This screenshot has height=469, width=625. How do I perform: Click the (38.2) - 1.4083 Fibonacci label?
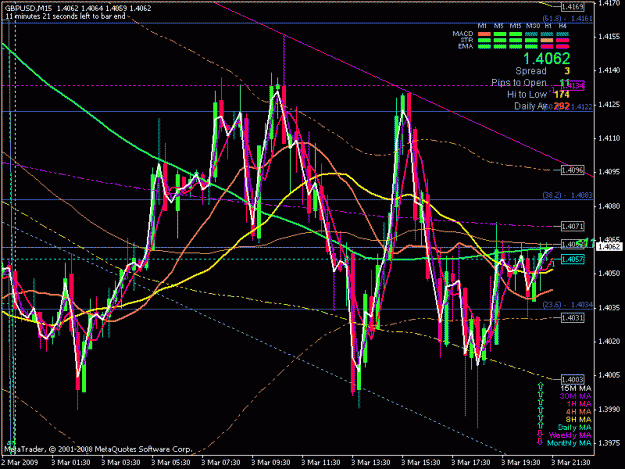568,195
